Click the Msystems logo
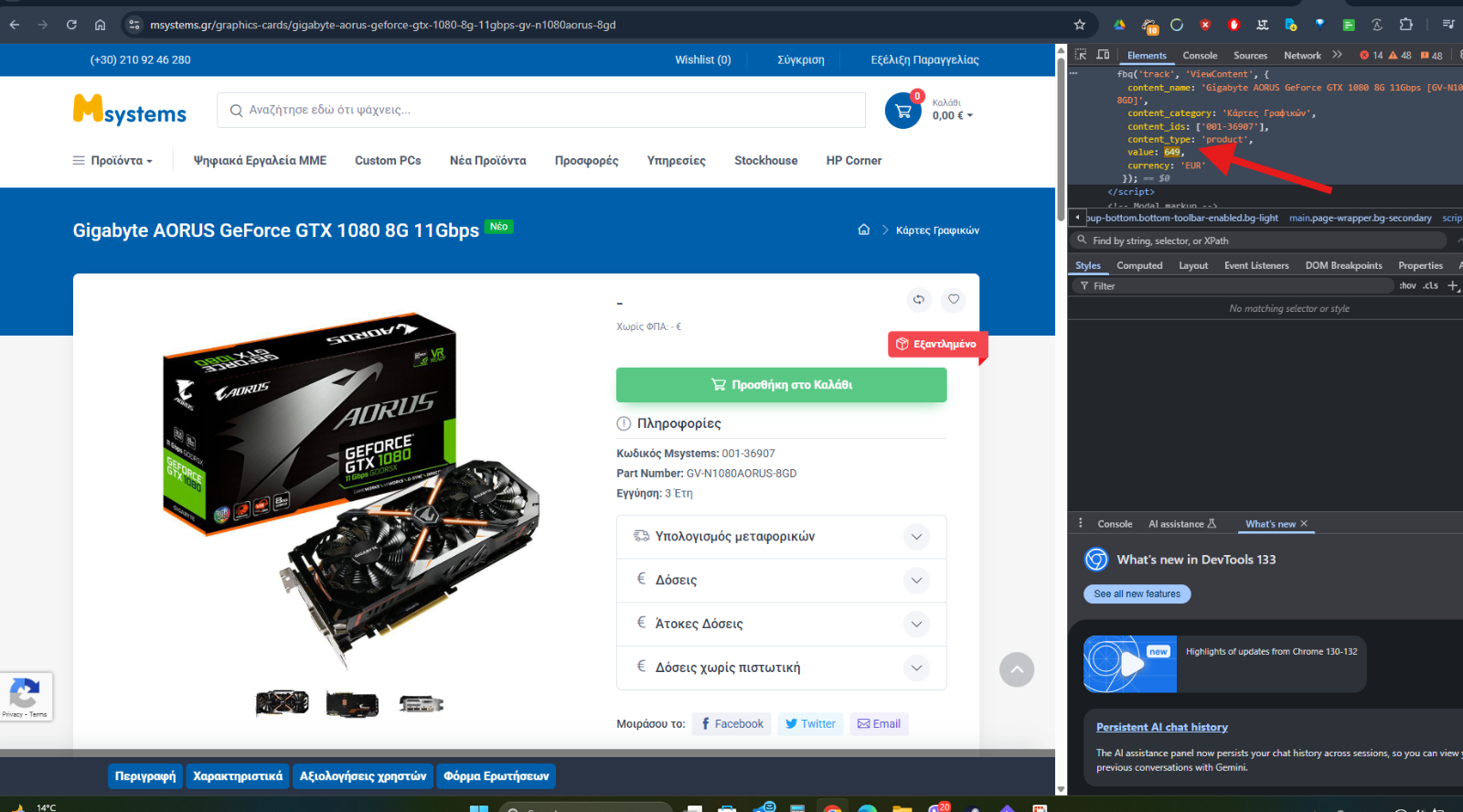Screen dimensions: 1463x812 [x=130, y=110]
